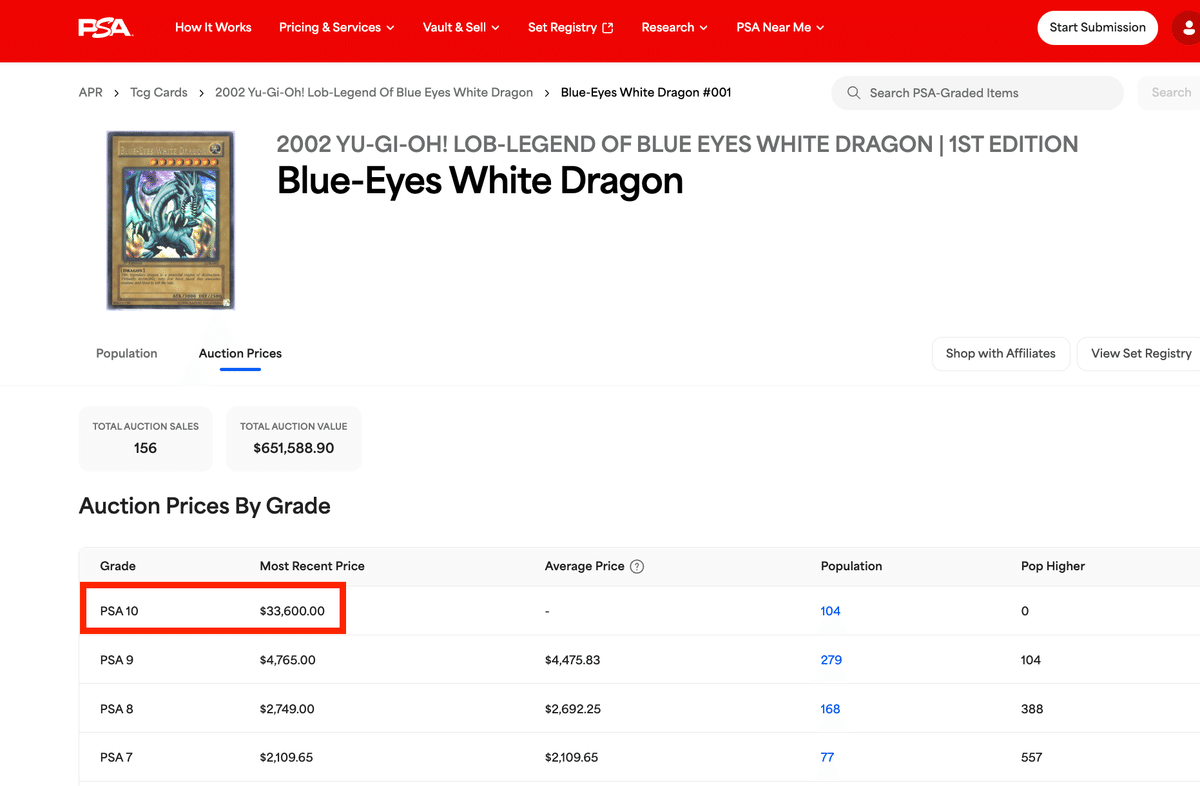
Task: Click Auction Prices By Grade heading
Action: coord(205,506)
